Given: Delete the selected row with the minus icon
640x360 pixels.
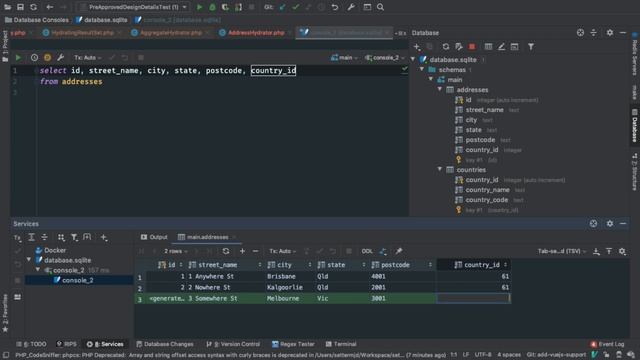Looking at the screenshot, I should point(256,251).
